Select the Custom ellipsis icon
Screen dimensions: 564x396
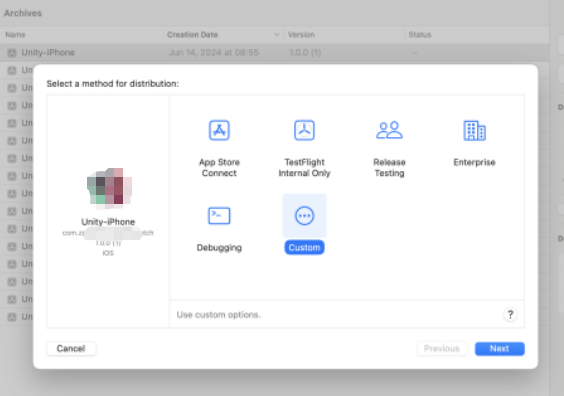[304, 216]
